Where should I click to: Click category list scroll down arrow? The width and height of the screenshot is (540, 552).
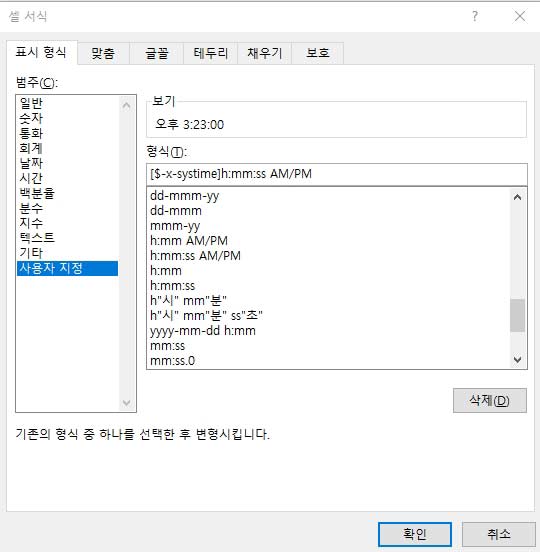click(126, 402)
